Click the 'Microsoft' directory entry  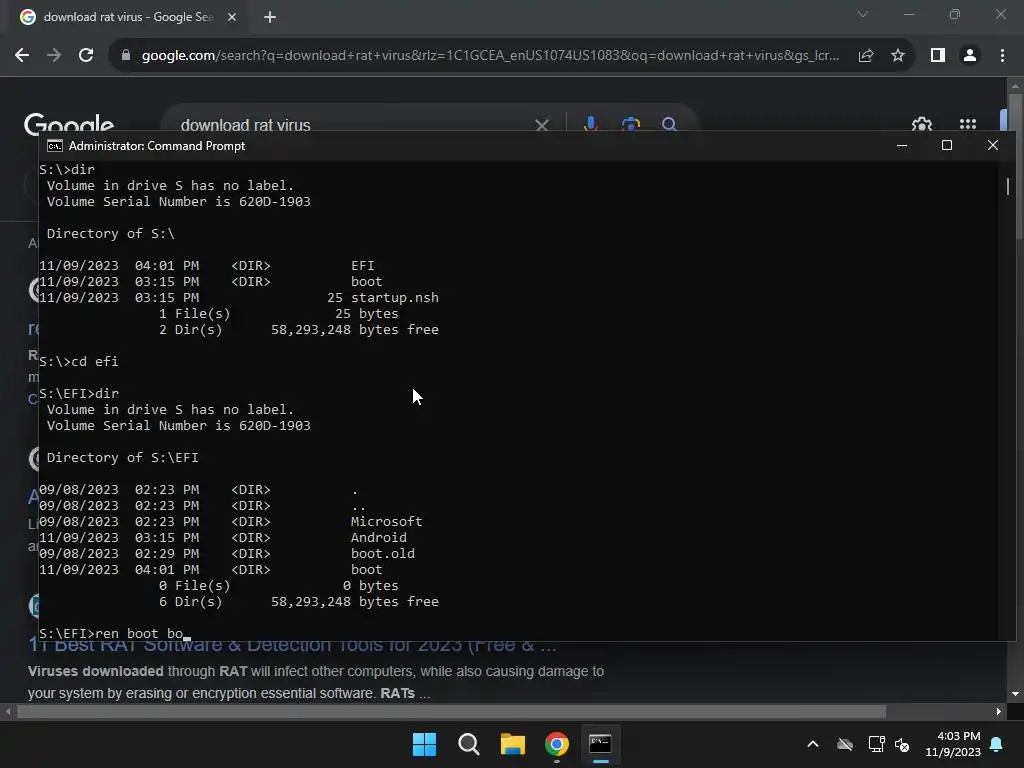point(386,522)
